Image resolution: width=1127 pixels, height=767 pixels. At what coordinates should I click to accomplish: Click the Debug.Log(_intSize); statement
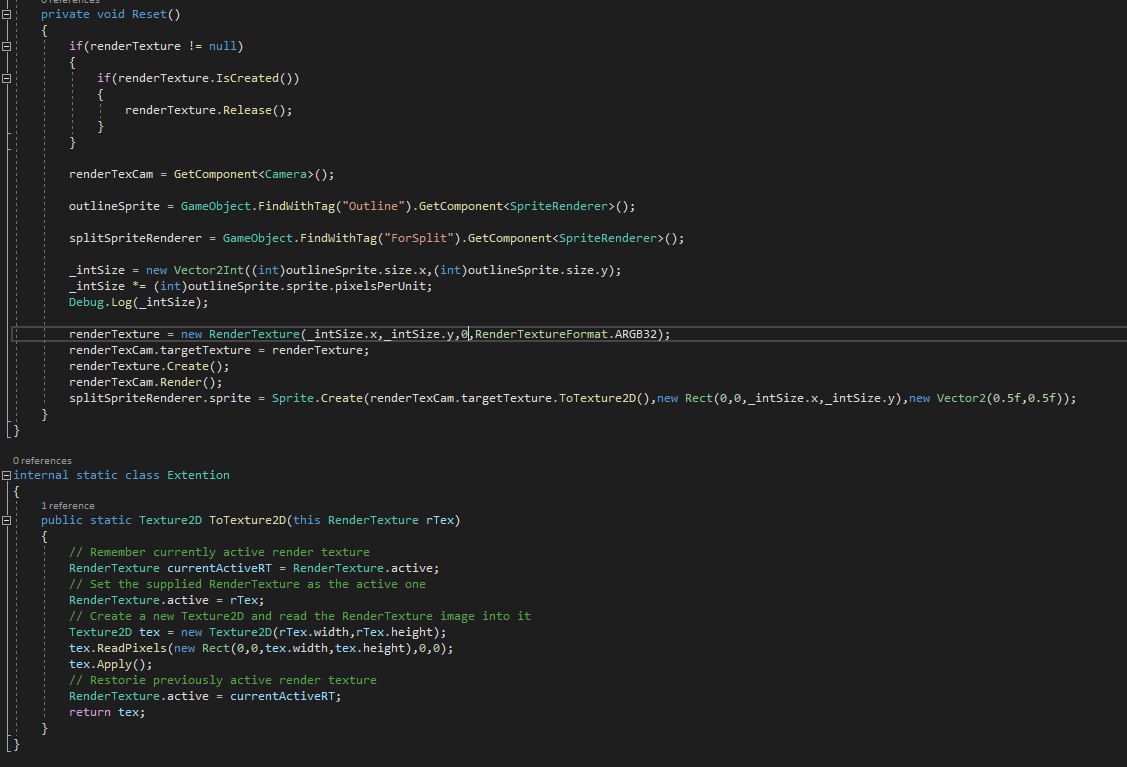pyautogui.click(x=139, y=302)
